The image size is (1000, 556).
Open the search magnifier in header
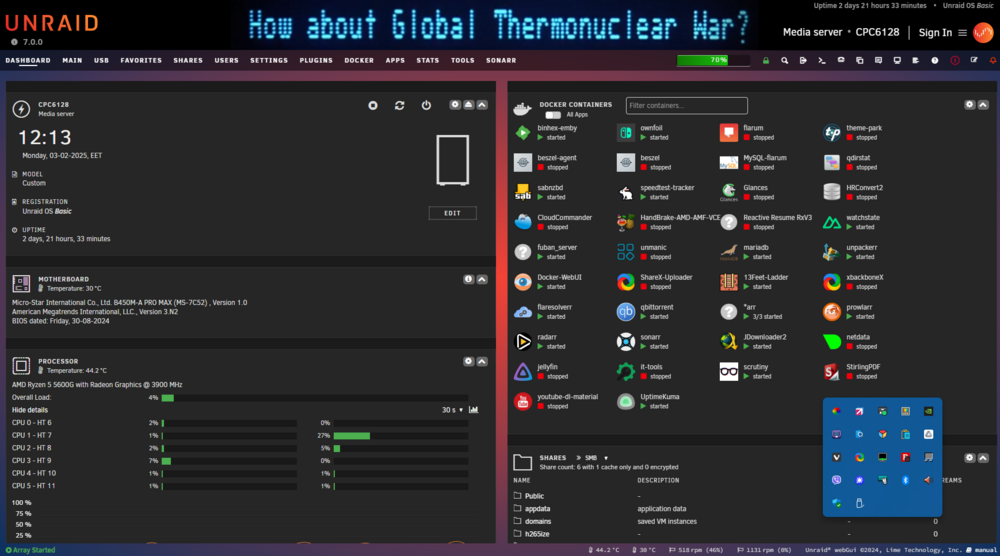[784, 61]
